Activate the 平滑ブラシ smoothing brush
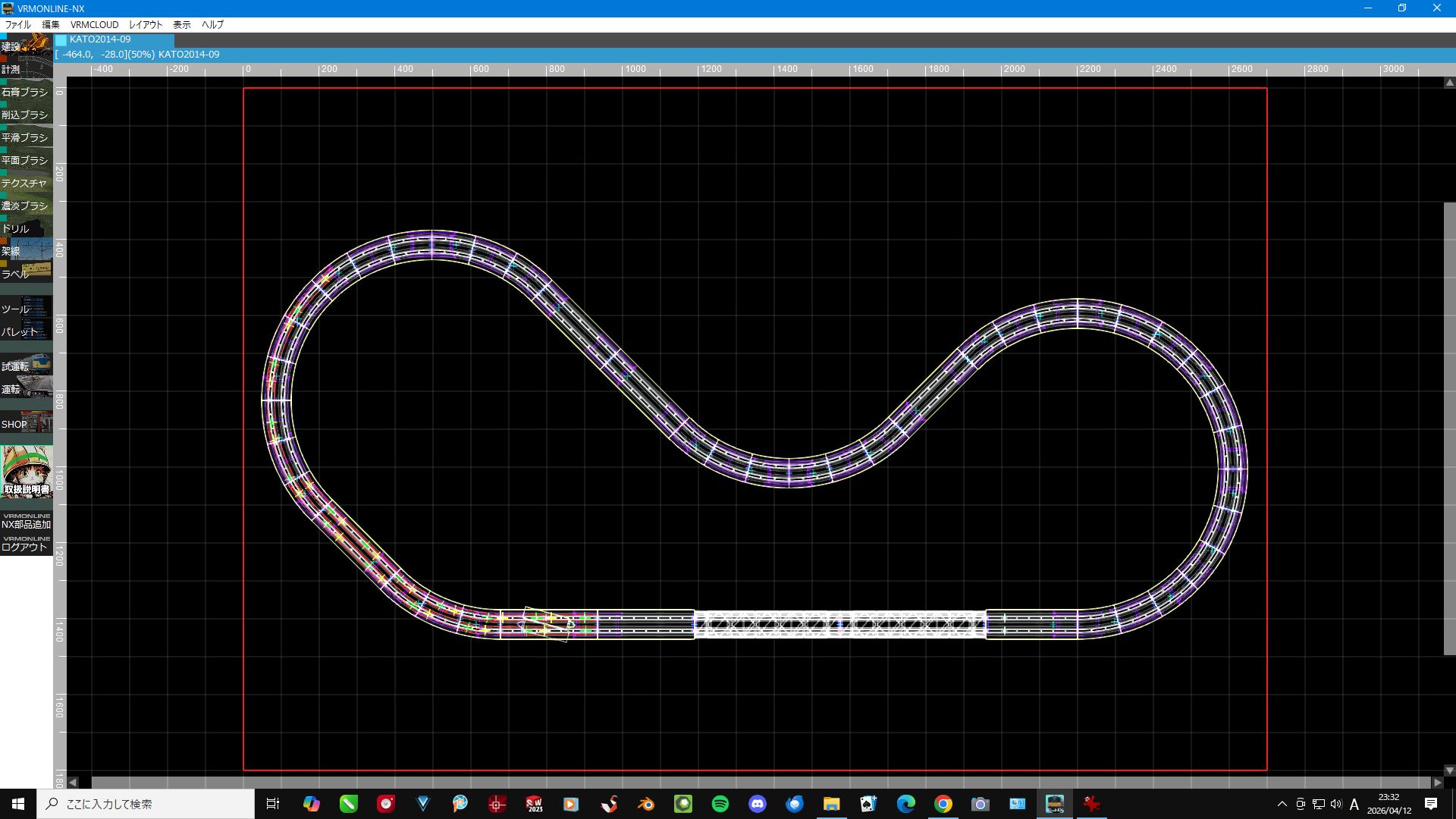Image resolution: width=1456 pixels, height=819 pixels. 27,136
